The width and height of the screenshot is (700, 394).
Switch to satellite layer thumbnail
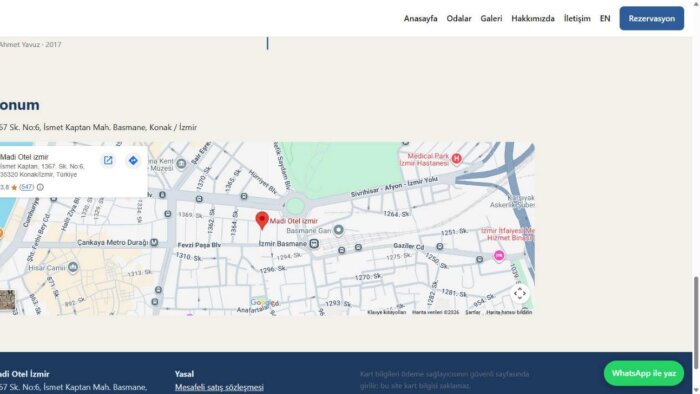[x=7, y=300]
